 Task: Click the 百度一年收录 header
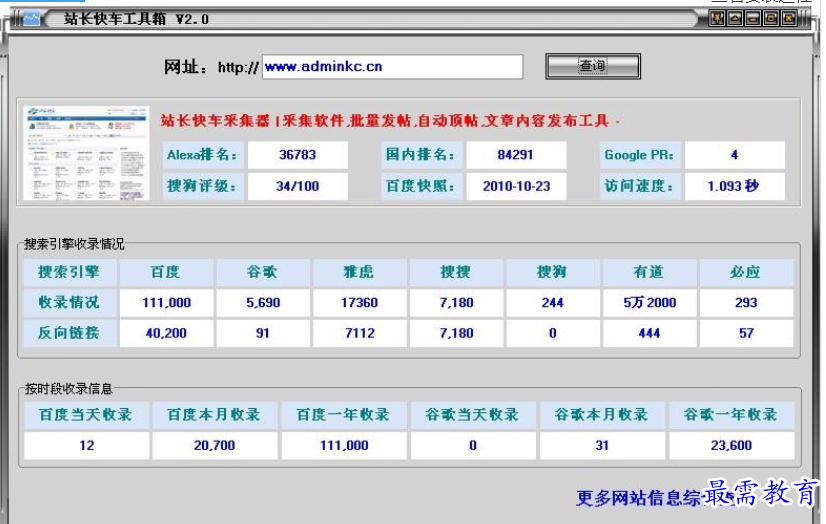(344, 415)
